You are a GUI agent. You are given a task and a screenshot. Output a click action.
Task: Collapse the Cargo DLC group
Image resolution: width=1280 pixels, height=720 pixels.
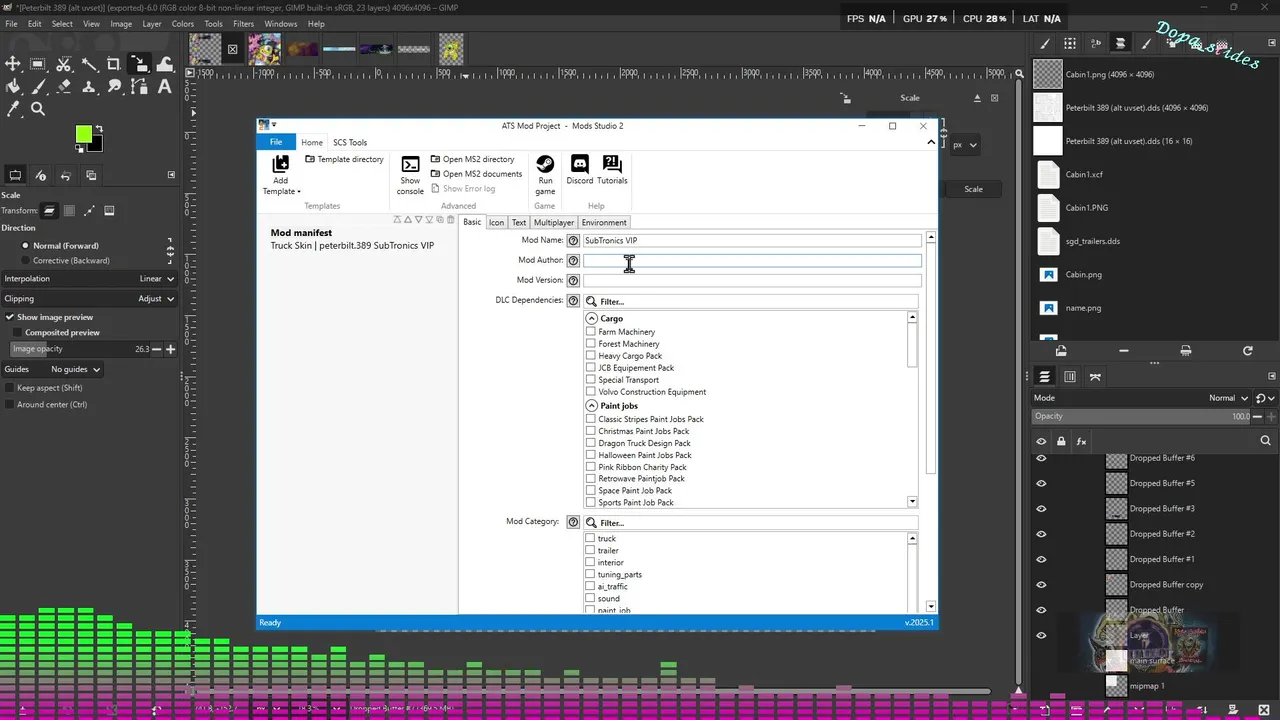(x=591, y=318)
